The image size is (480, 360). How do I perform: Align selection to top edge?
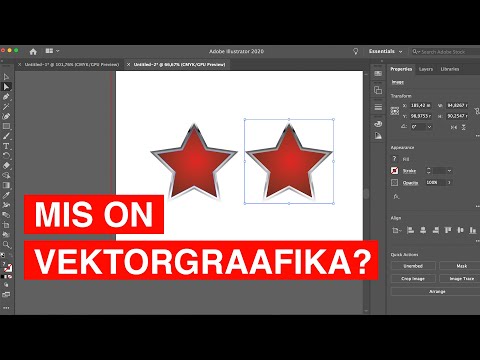click(x=448, y=230)
